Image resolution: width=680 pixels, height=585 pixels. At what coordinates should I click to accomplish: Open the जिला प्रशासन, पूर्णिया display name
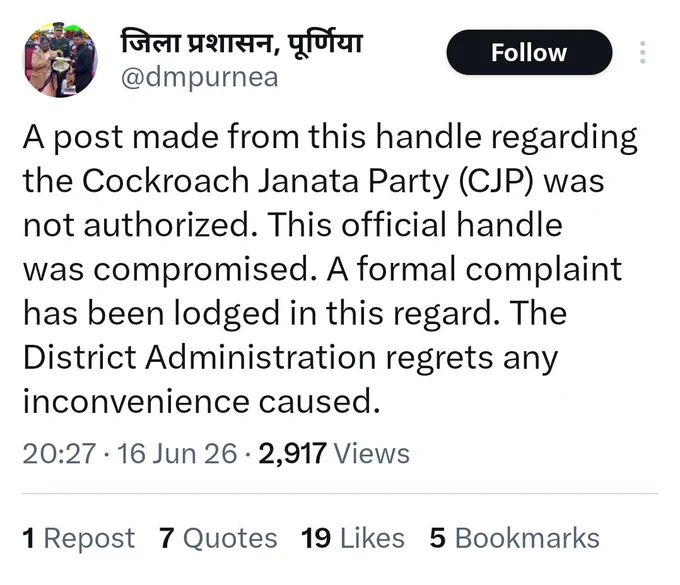click(x=241, y=43)
